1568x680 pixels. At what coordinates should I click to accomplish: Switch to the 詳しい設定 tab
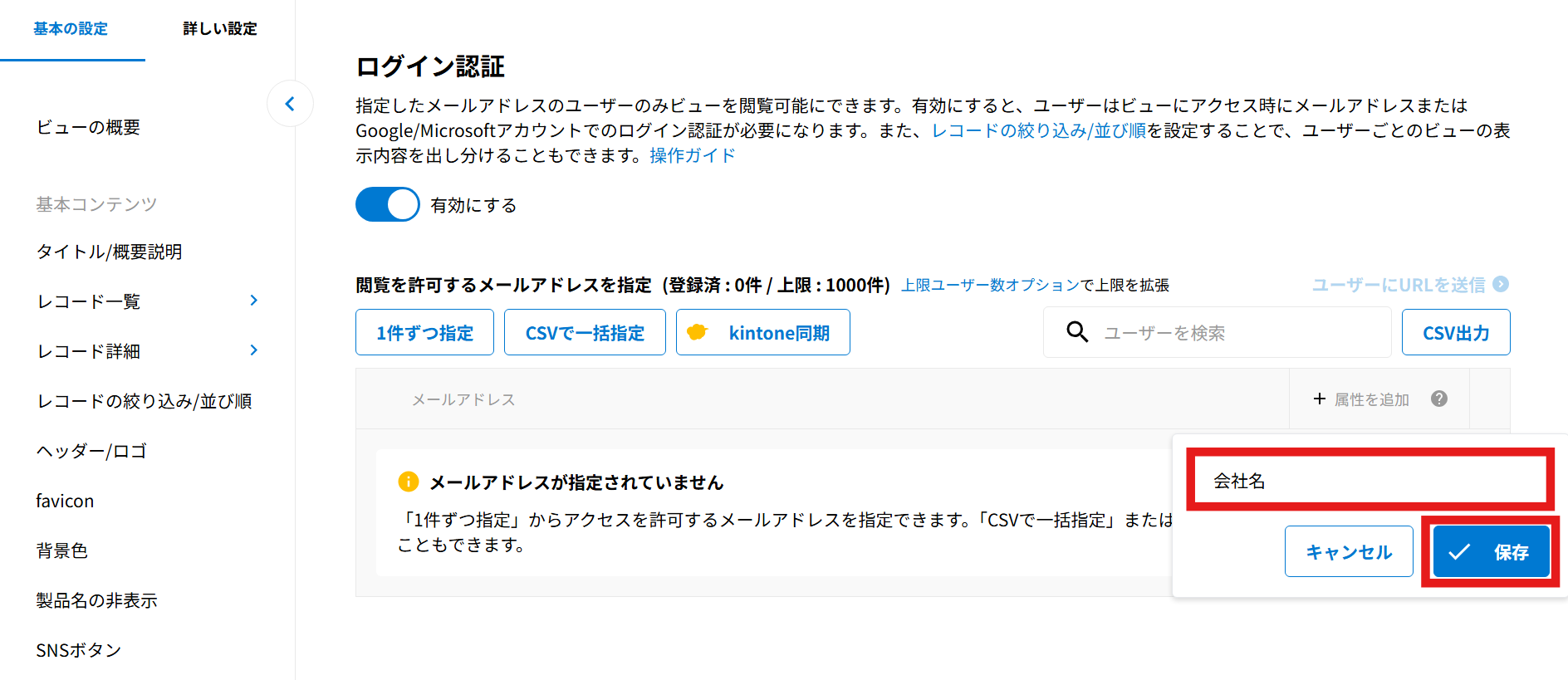click(219, 29)
